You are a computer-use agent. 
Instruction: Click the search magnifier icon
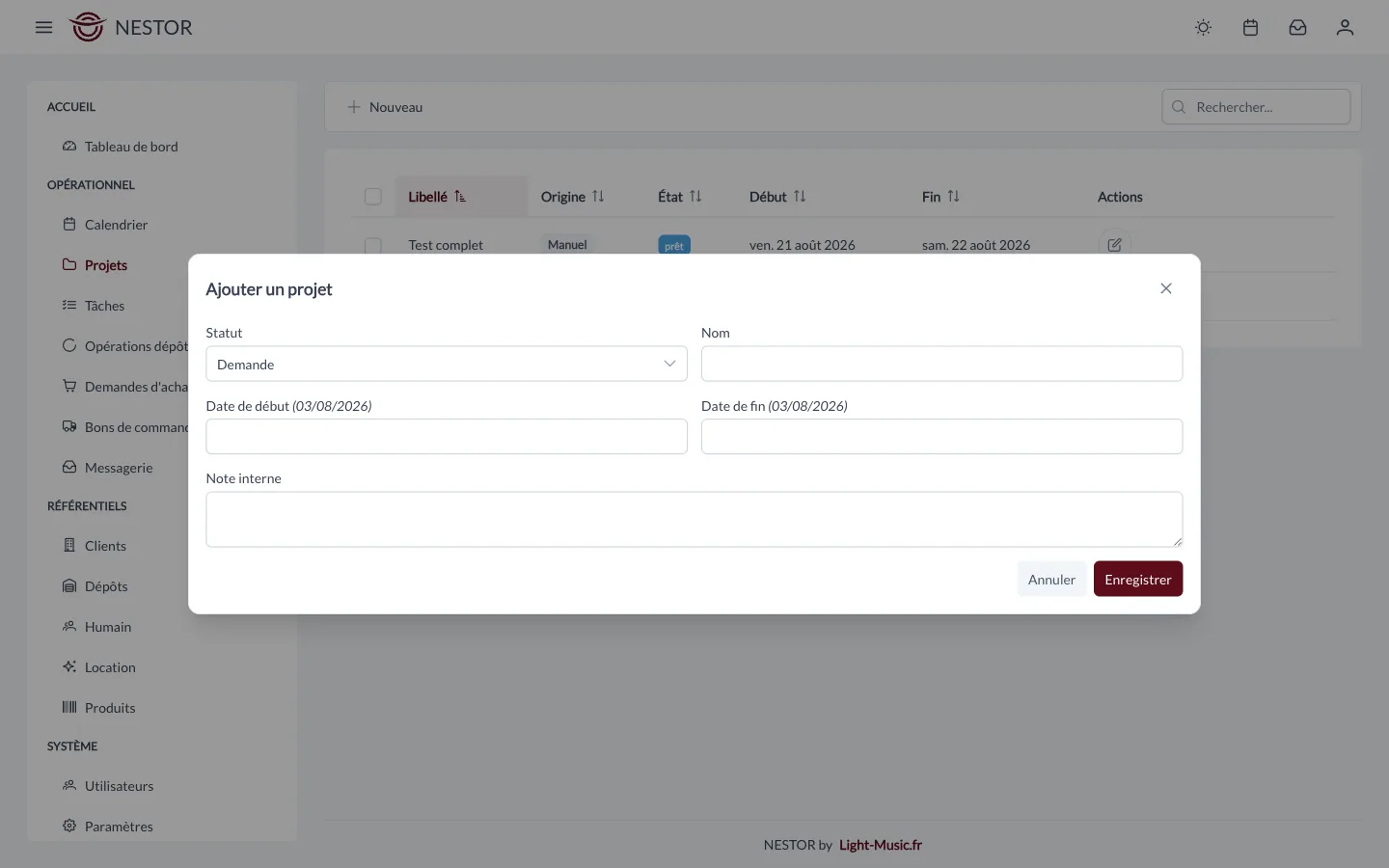click(x=1179, y=107)
